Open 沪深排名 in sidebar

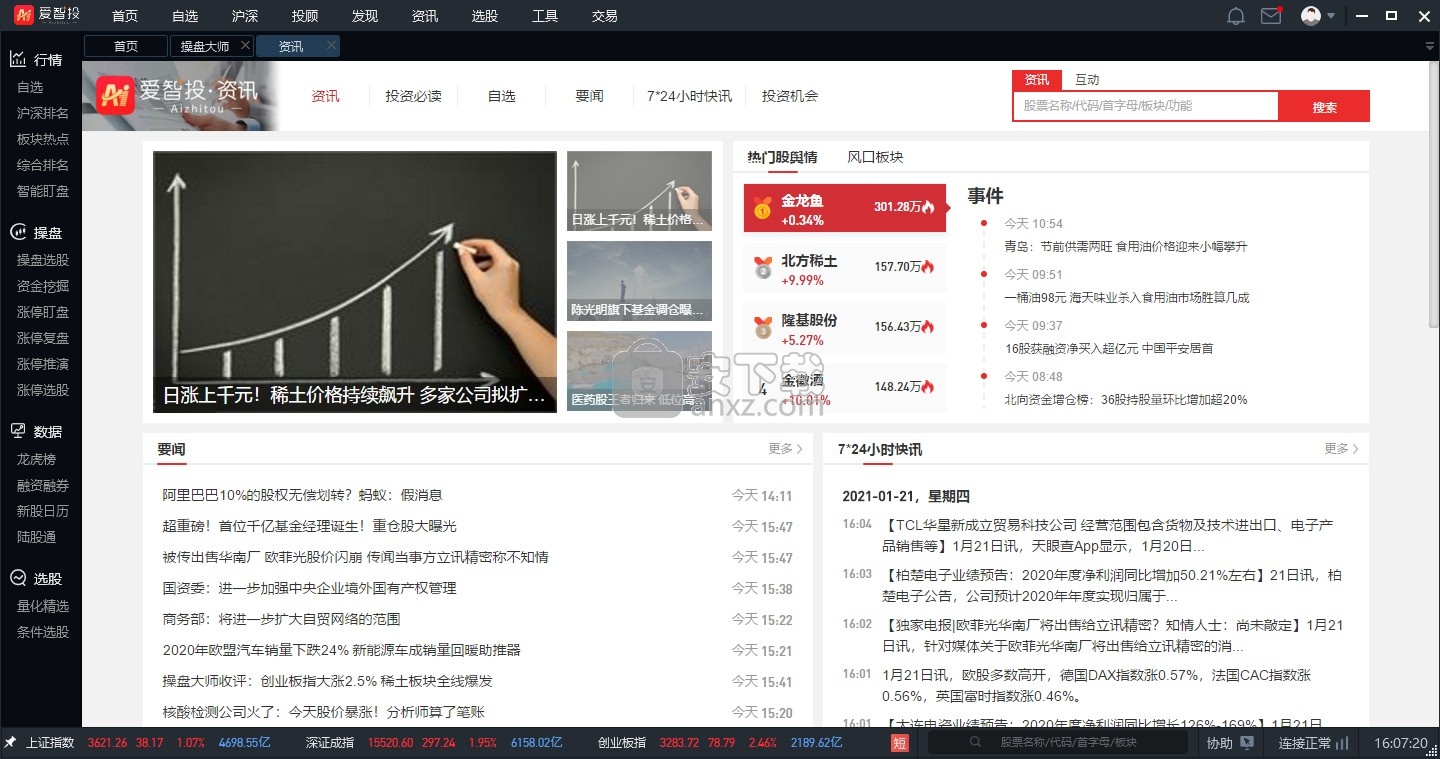43,113
